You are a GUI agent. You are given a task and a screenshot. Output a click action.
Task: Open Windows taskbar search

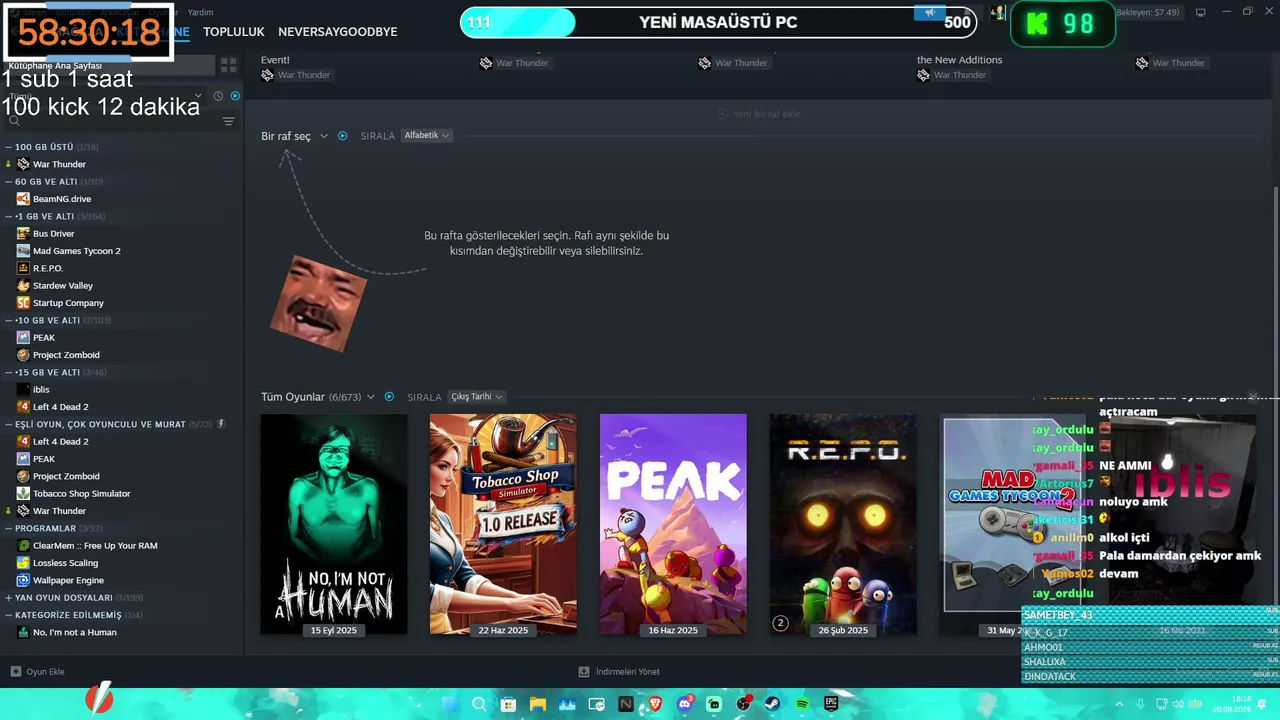(479, 705)
